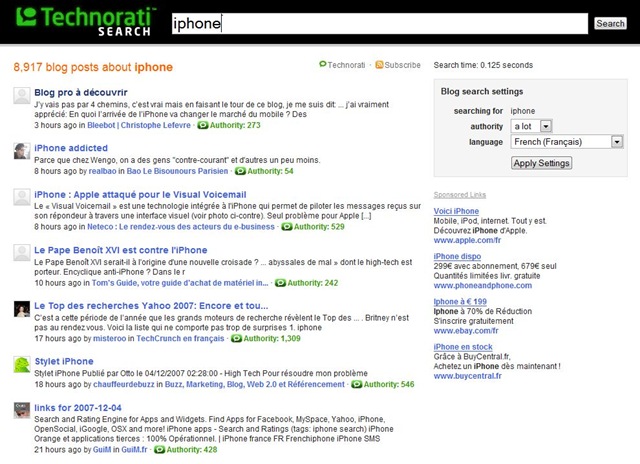This screenshot has width=640, height=464.
Task: Visit the Bao Le Bisounours Parisien blog link
Action: (x=177, y=171)
